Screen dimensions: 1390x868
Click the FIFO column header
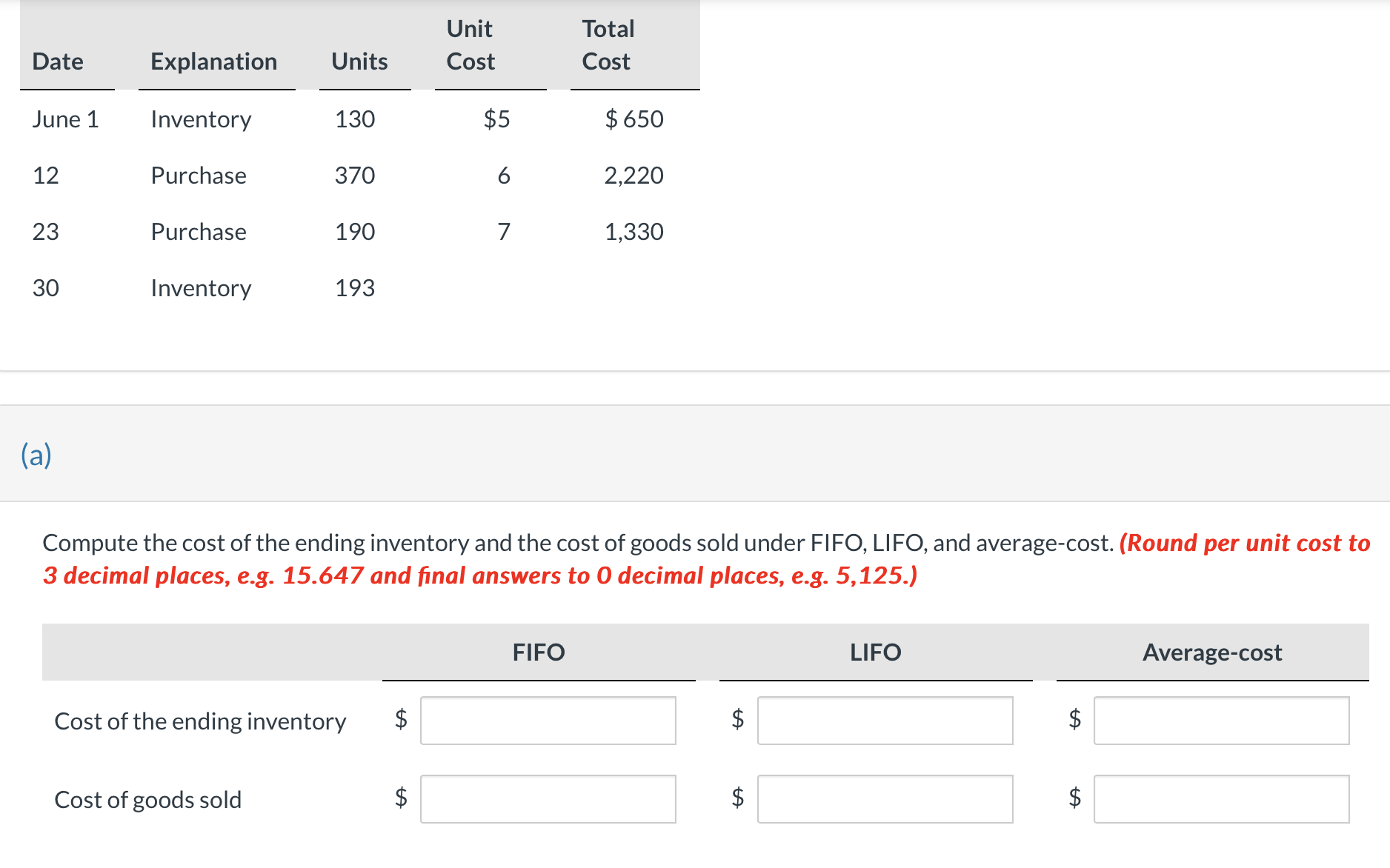pos(539,652)
